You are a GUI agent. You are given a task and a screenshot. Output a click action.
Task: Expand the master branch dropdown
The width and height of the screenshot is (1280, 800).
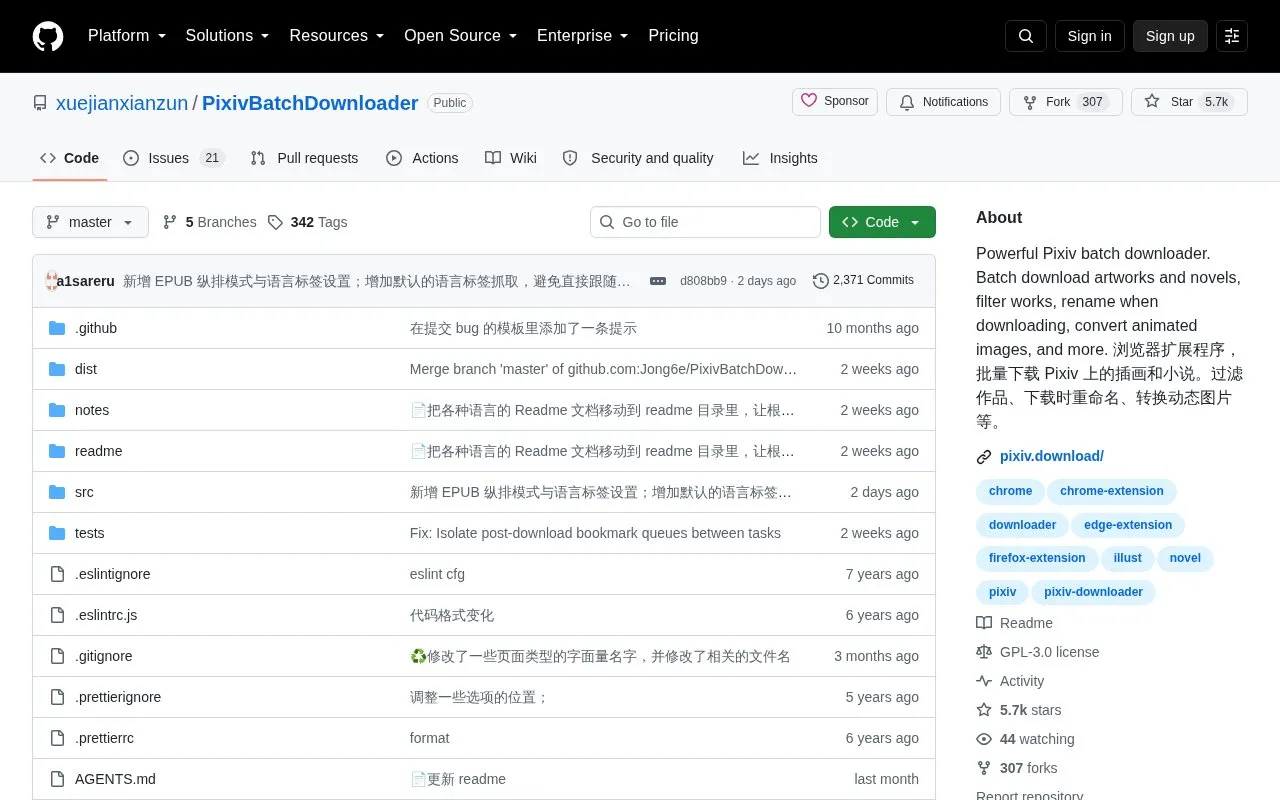90,222
